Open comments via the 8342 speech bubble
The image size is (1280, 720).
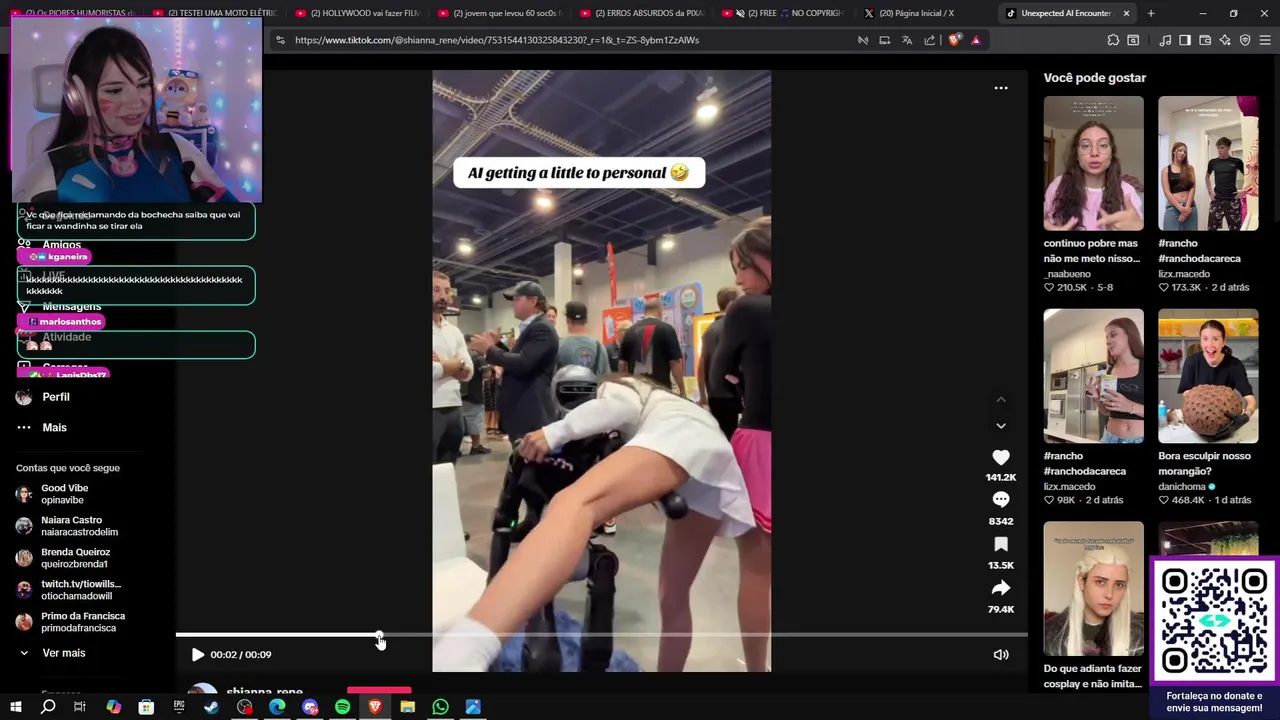pos(1001,500)
